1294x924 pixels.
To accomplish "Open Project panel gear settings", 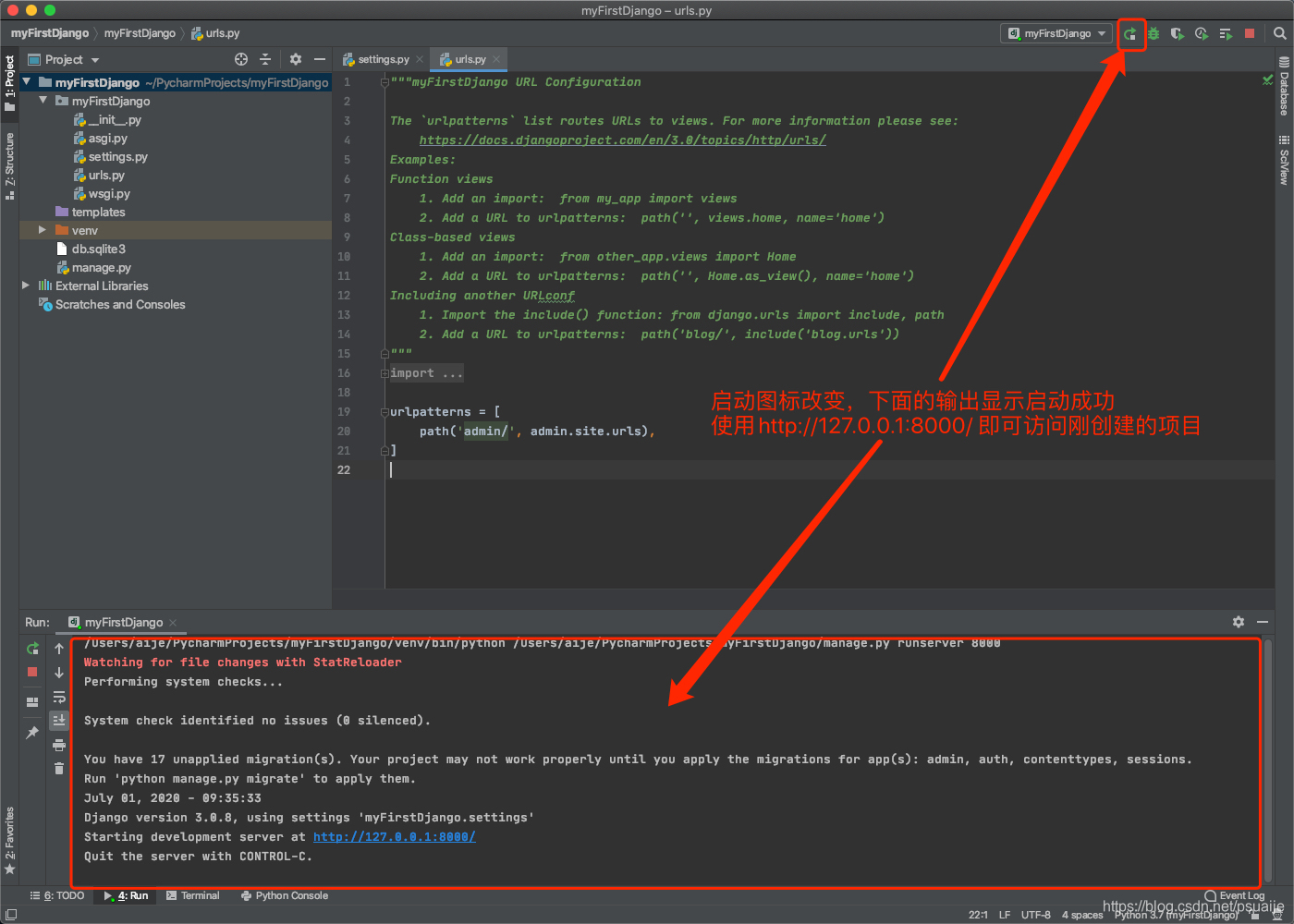I will point(296,59).
